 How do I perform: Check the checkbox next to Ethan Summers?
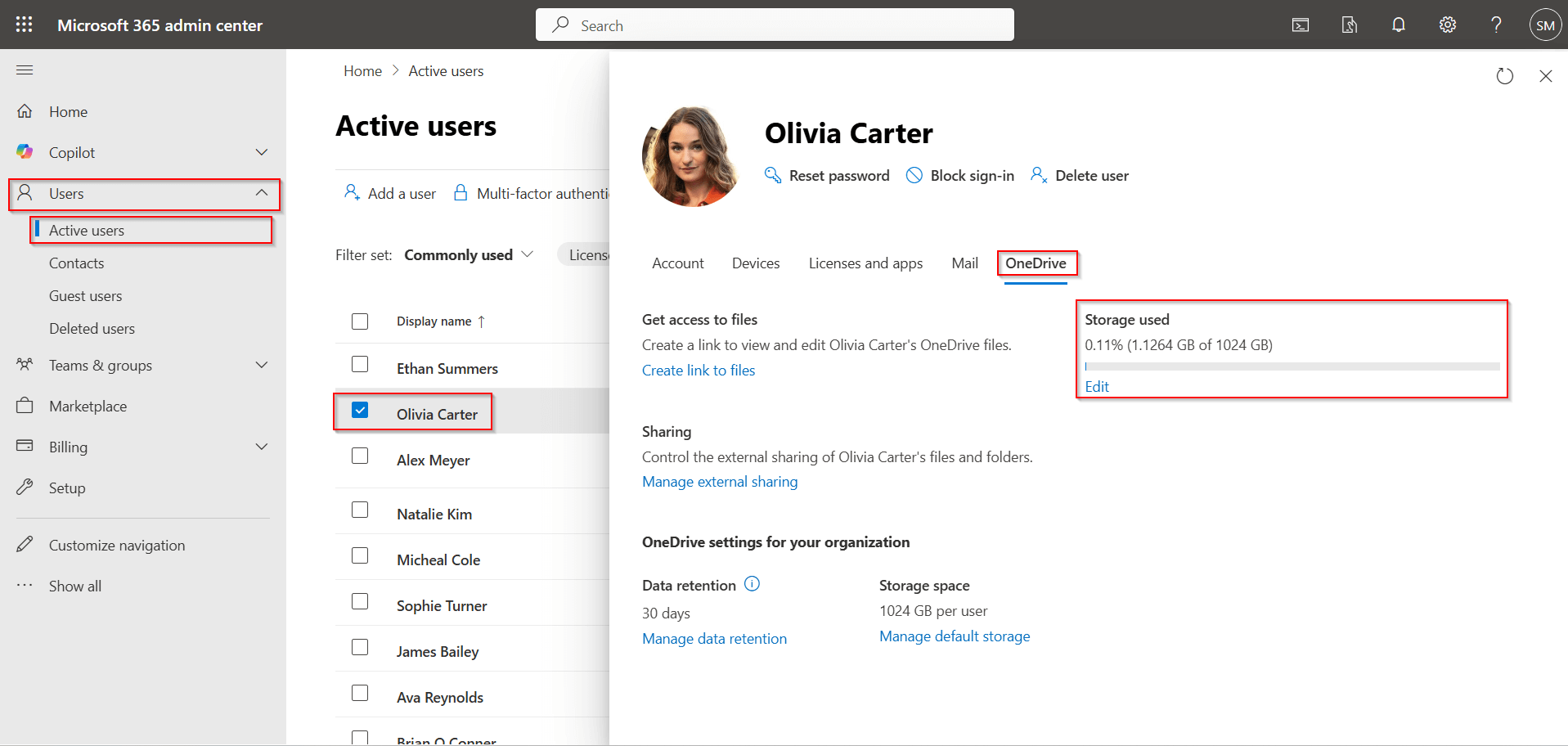360,363
